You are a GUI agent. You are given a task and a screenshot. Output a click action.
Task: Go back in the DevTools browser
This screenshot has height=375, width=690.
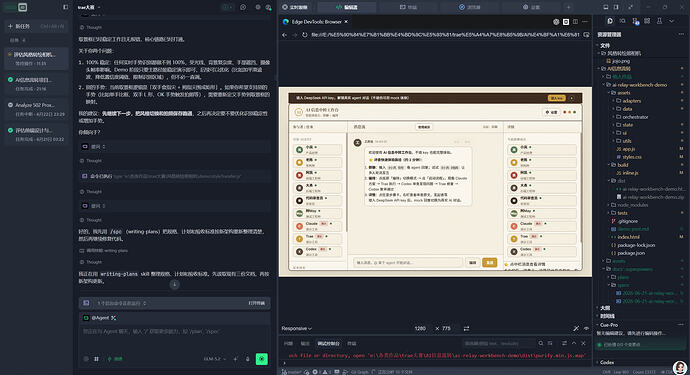click(284, 35)
